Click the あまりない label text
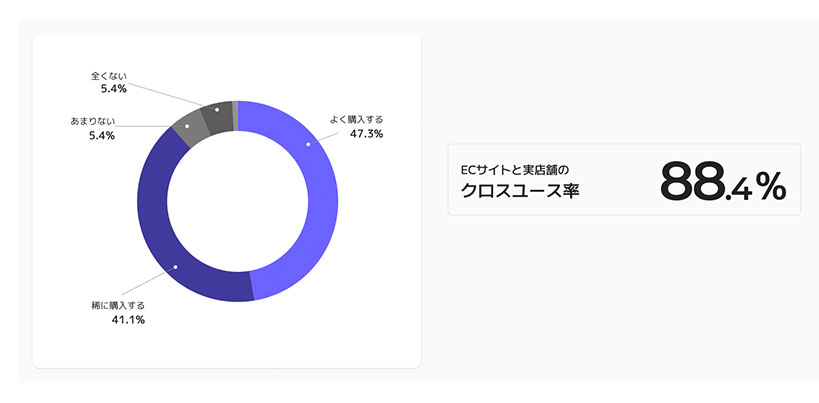Viewport: 819px width, 403px height. [92, 122]
